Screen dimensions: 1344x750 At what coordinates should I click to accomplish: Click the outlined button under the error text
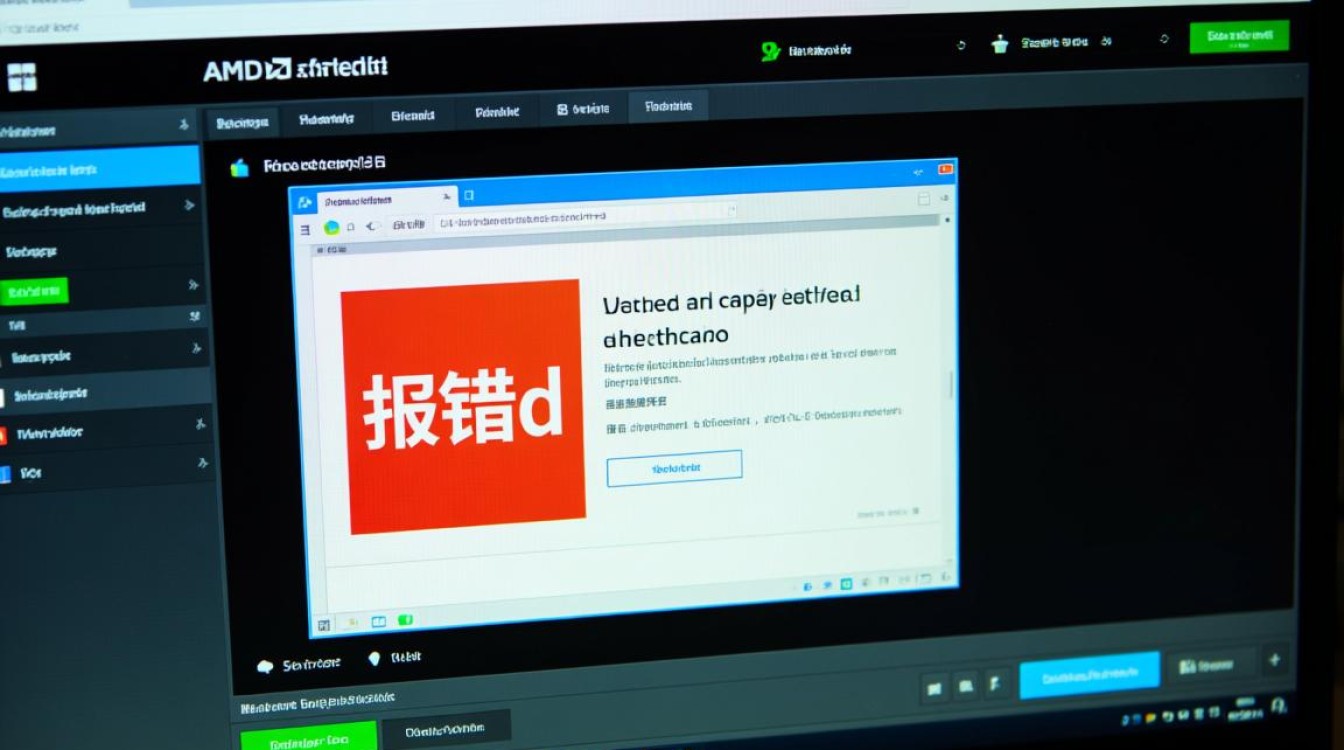(674, 468)
